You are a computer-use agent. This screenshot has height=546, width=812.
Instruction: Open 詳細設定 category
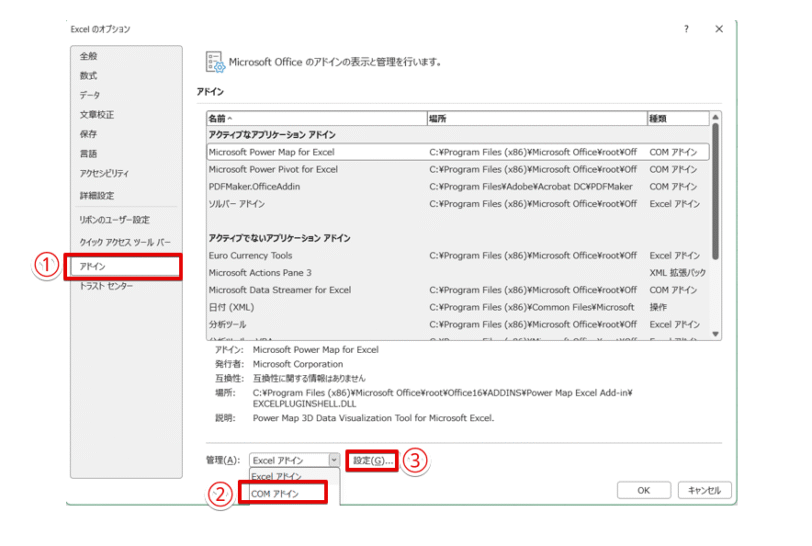pos(97,195)
